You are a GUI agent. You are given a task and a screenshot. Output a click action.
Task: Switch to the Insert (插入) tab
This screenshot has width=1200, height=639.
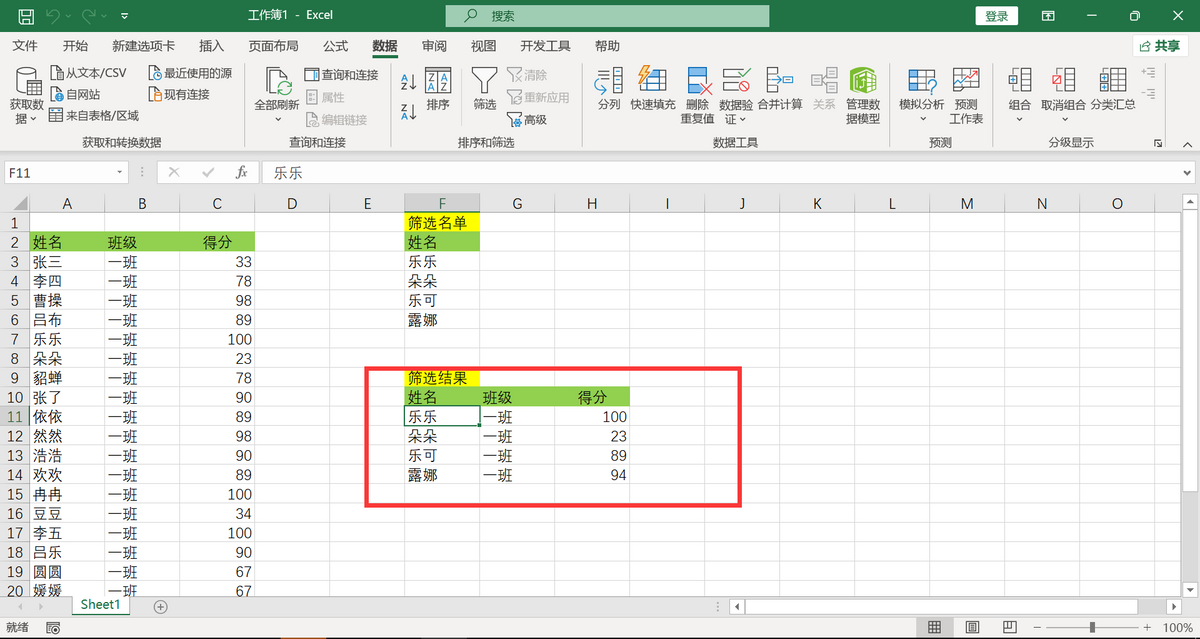[212, 46]
